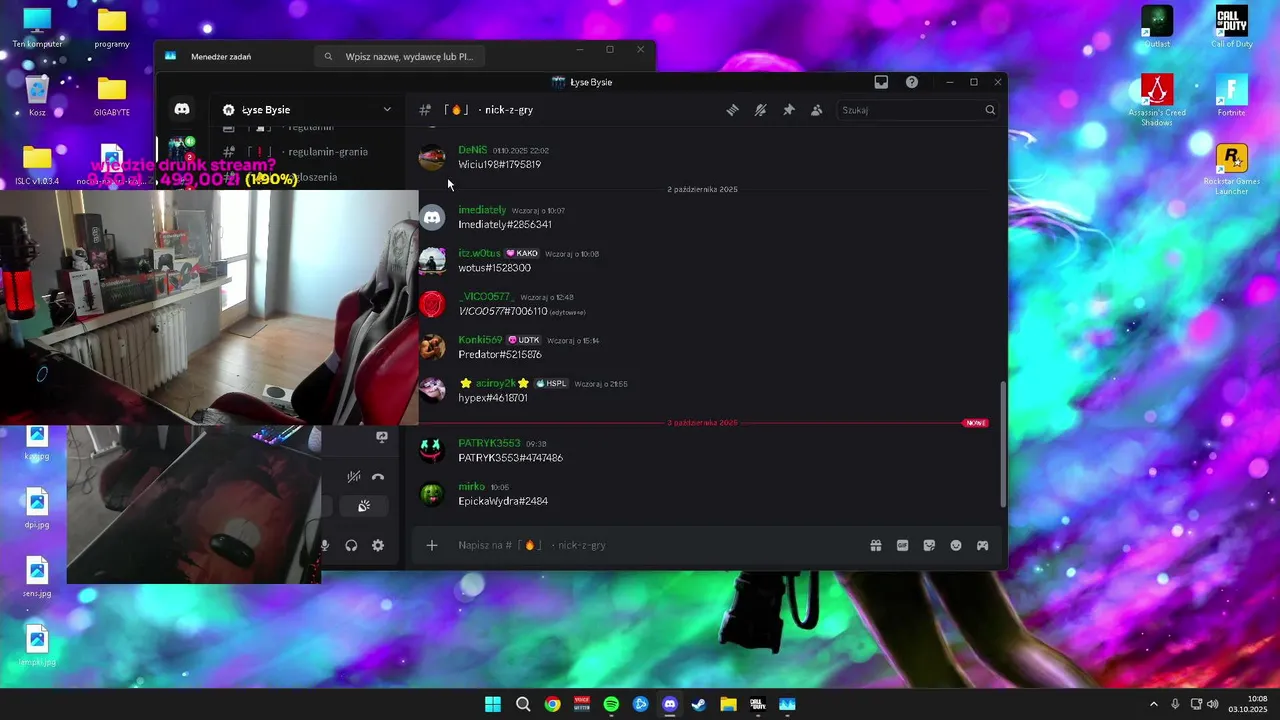
Task: Click username DeNiS
Action: click(x=473, y=150)
